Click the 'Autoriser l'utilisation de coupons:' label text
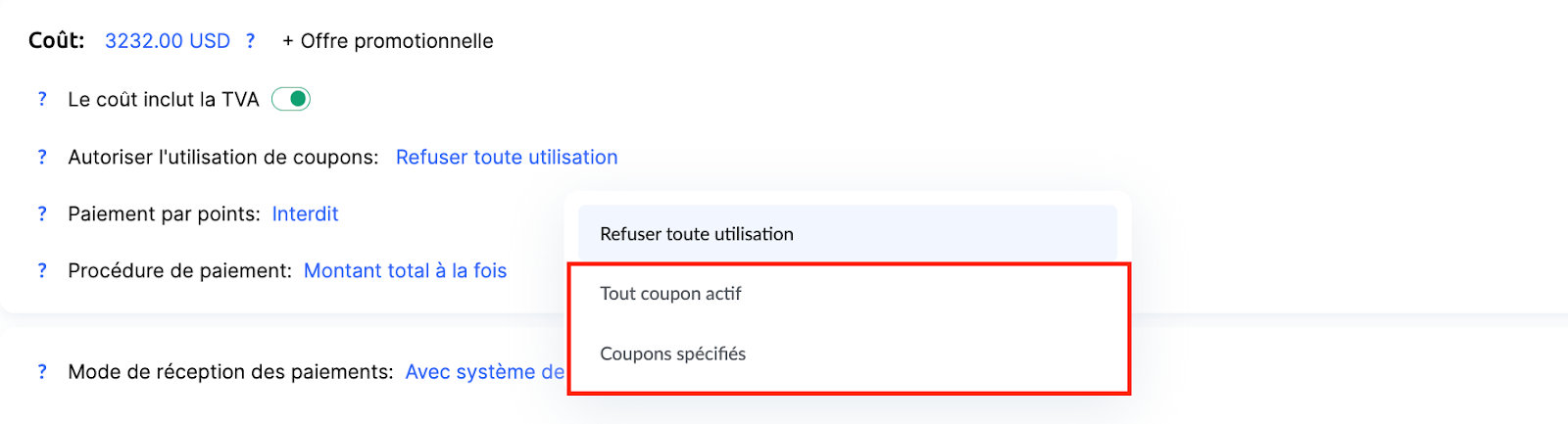The height and width of the screenshot is (424, 1568). click(222, 158)
